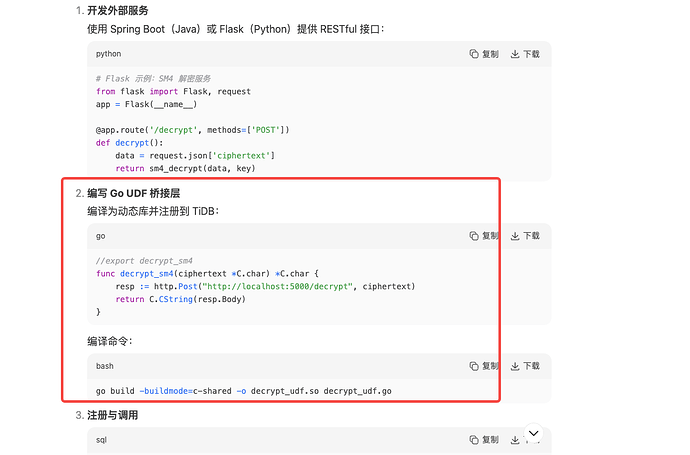Click the bash language label
The height and width of the screenshot is (455, 690).
point(105,366)
